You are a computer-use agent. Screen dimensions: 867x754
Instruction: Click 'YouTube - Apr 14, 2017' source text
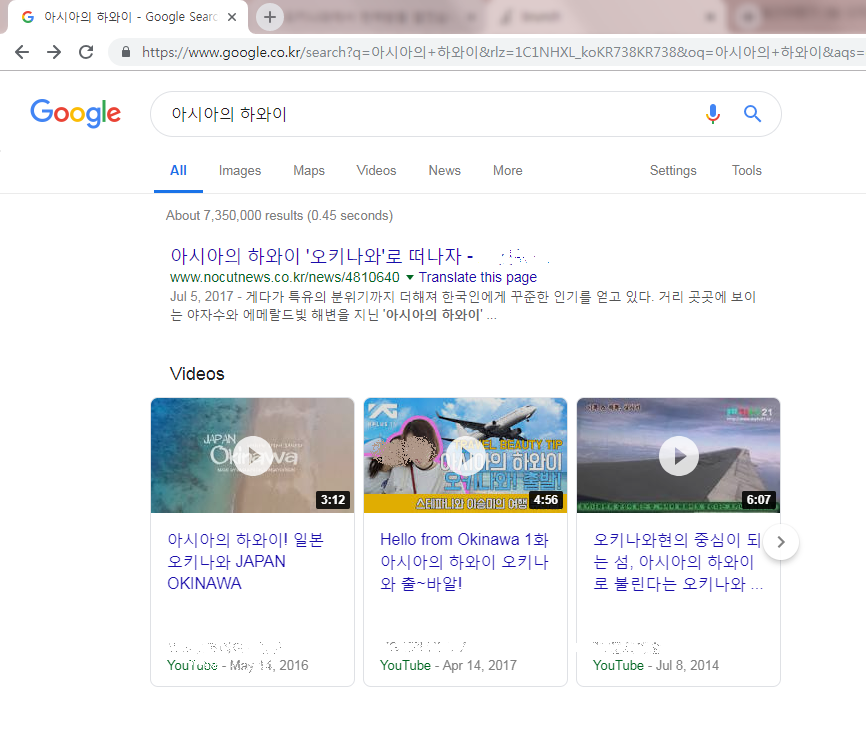(448, 665)
